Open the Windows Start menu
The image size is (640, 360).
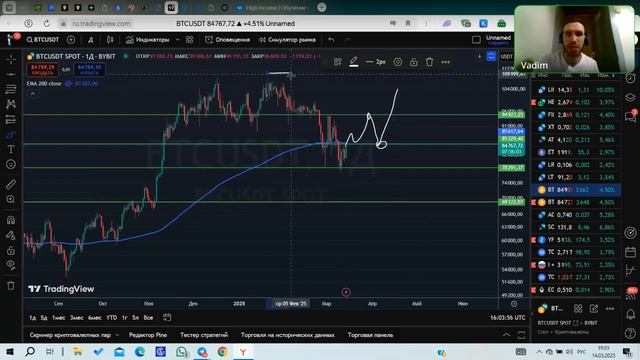pyautogui.click(x=9, y=351)
